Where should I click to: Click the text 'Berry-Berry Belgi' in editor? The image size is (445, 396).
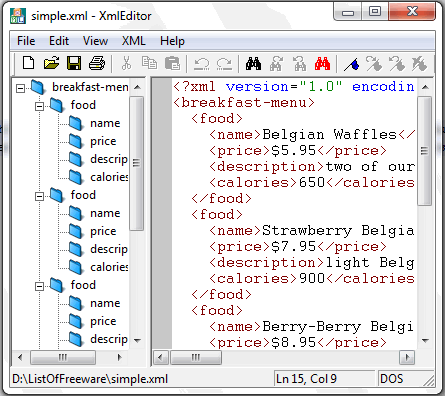coord(338,327)
